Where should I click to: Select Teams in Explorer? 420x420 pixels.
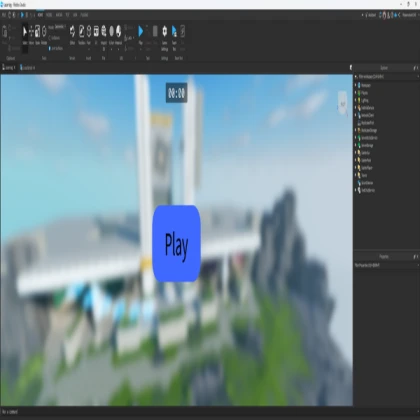tap(364, 175)
